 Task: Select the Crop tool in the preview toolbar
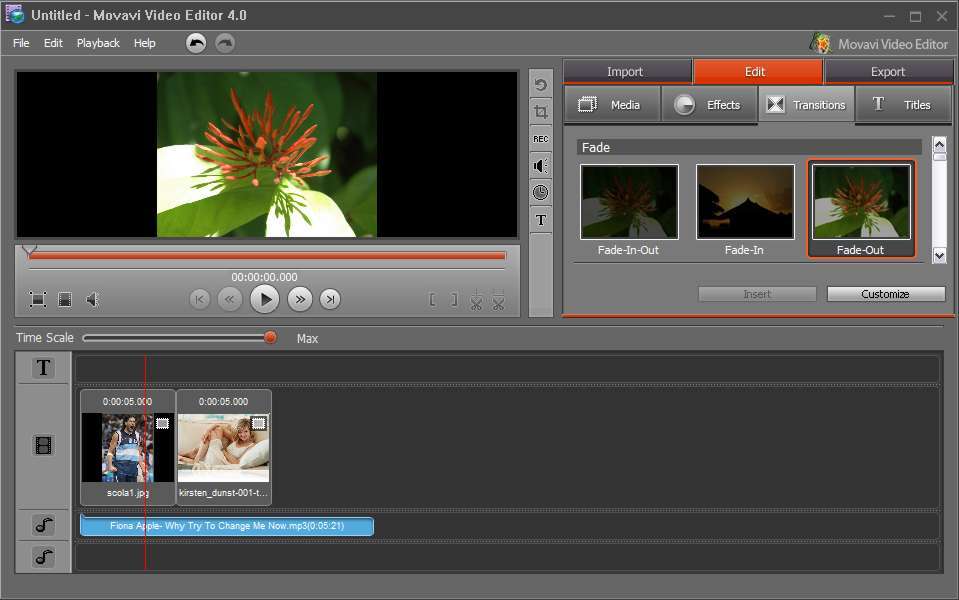540,112
